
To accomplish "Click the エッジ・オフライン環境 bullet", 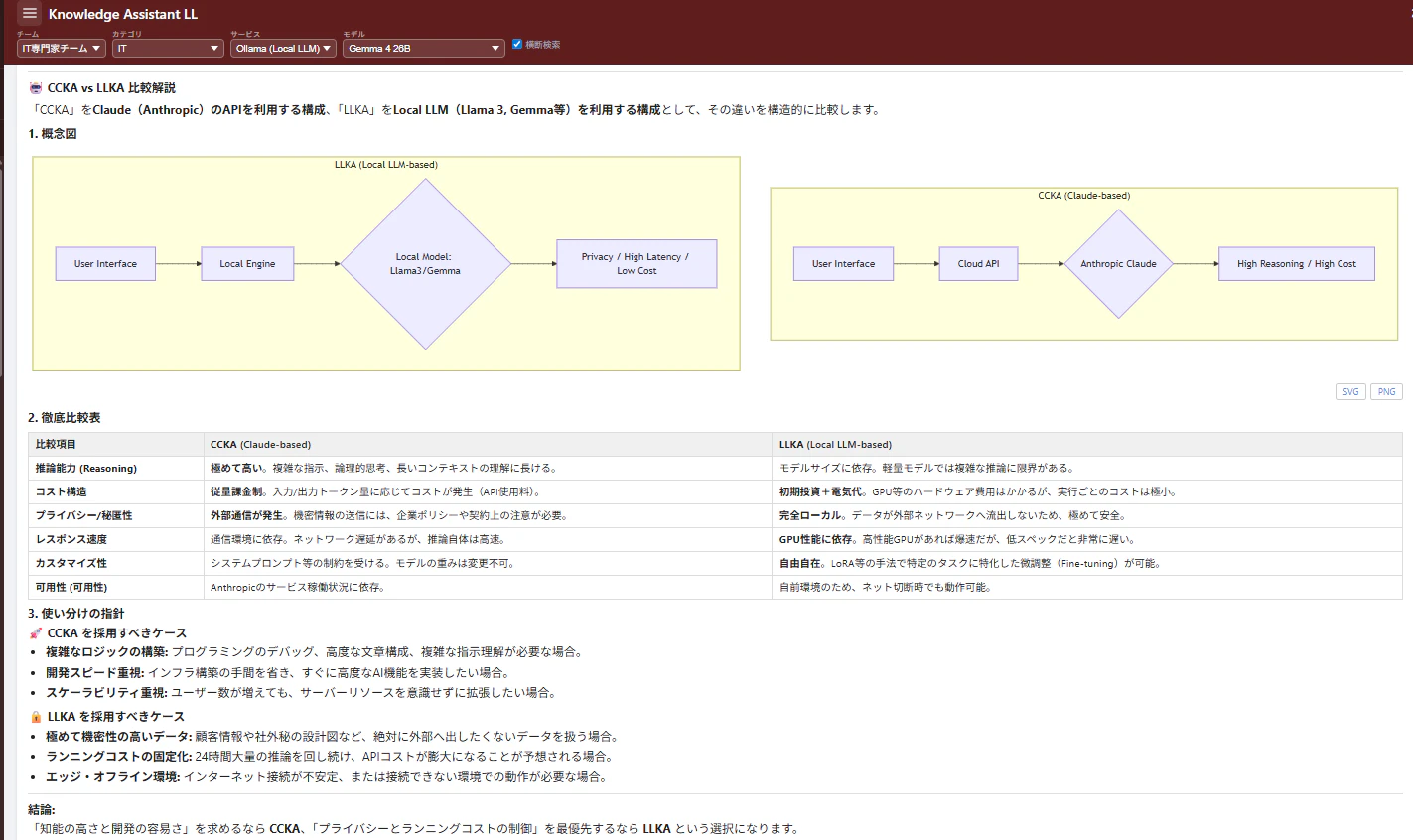I will pyautogui.click(x=327, y=776).
